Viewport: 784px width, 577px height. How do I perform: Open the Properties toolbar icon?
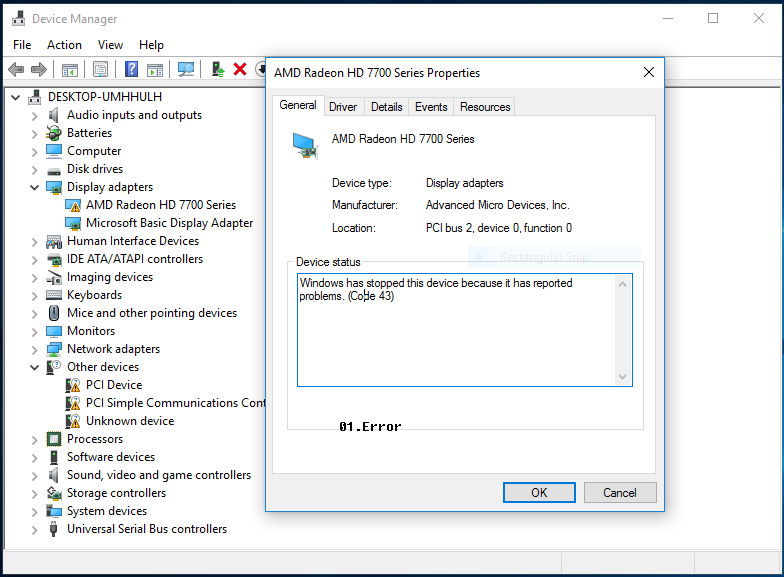pyautogui.click(x=100, y=70)
